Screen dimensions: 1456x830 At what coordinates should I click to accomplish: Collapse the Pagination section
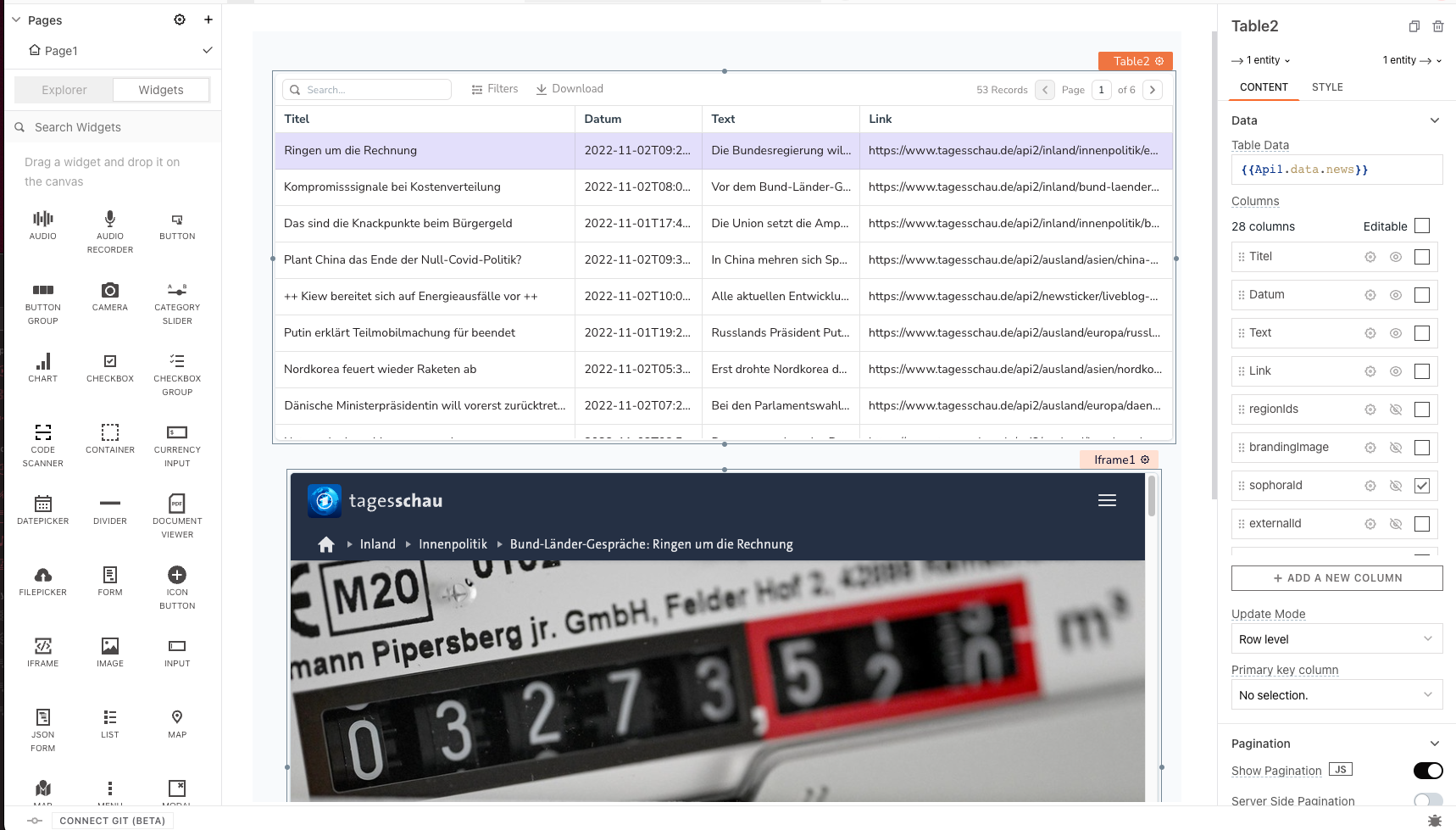pyautogui.click(x=1435, y=744)
